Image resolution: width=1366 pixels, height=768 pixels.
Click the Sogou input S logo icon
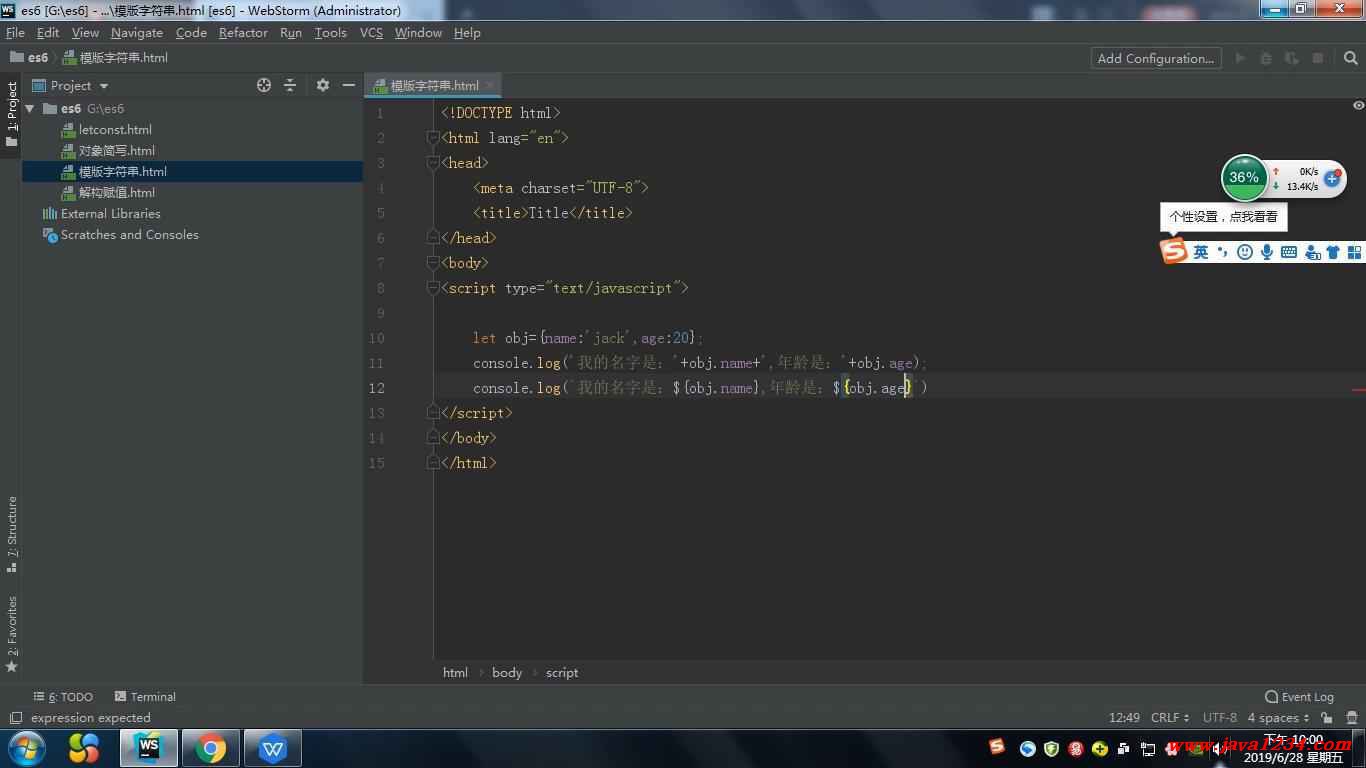click(x=1173, y=251)
